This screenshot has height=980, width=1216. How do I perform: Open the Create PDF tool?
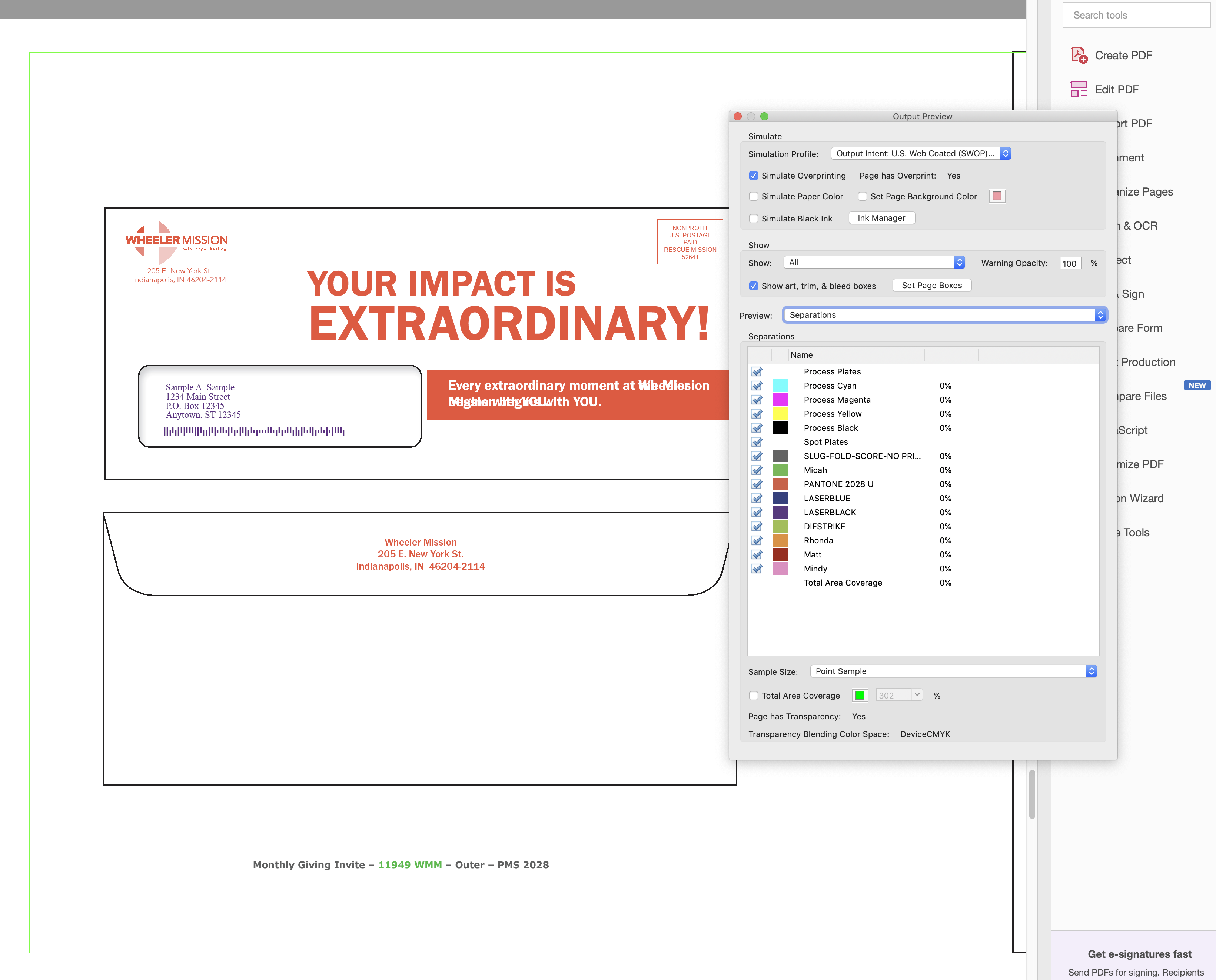point(1123,55)
